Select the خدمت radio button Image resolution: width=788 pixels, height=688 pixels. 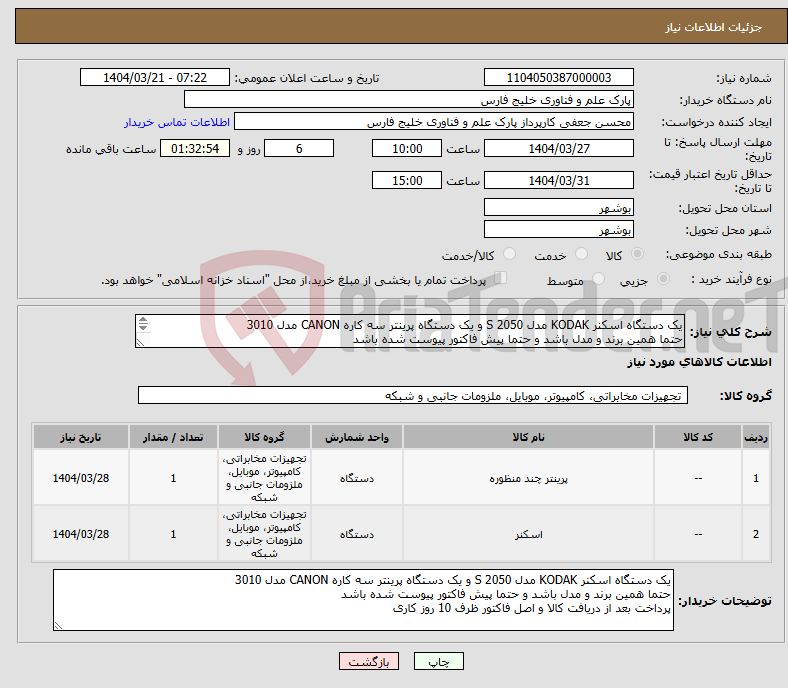581,254
